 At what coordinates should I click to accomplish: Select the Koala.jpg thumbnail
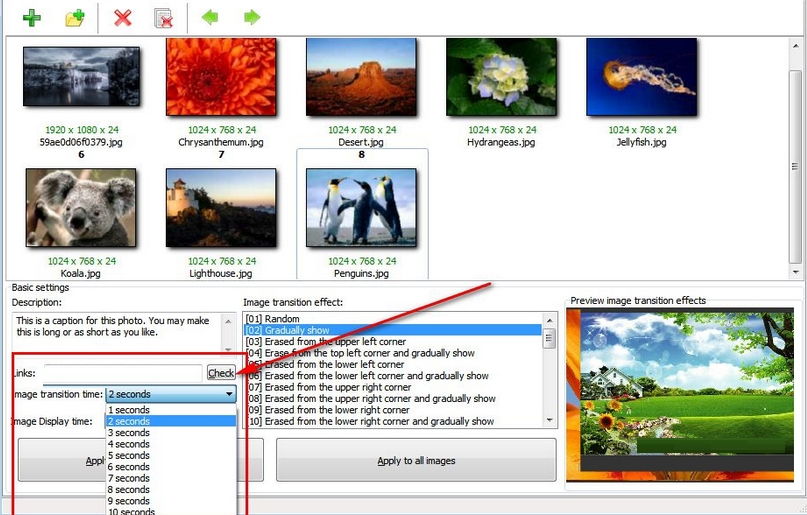click(81, 208)
